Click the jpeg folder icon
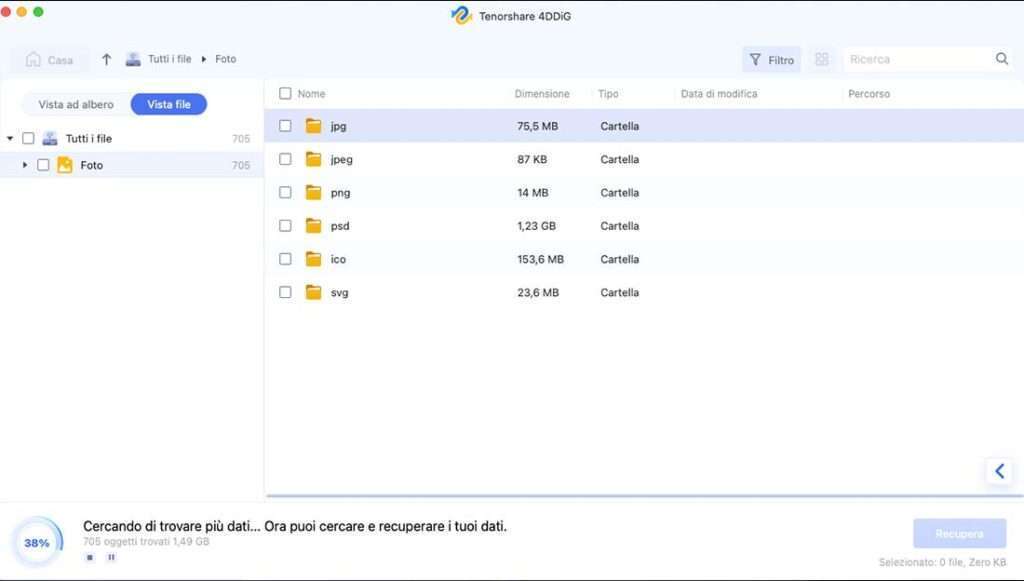 [x=313, y=159]
